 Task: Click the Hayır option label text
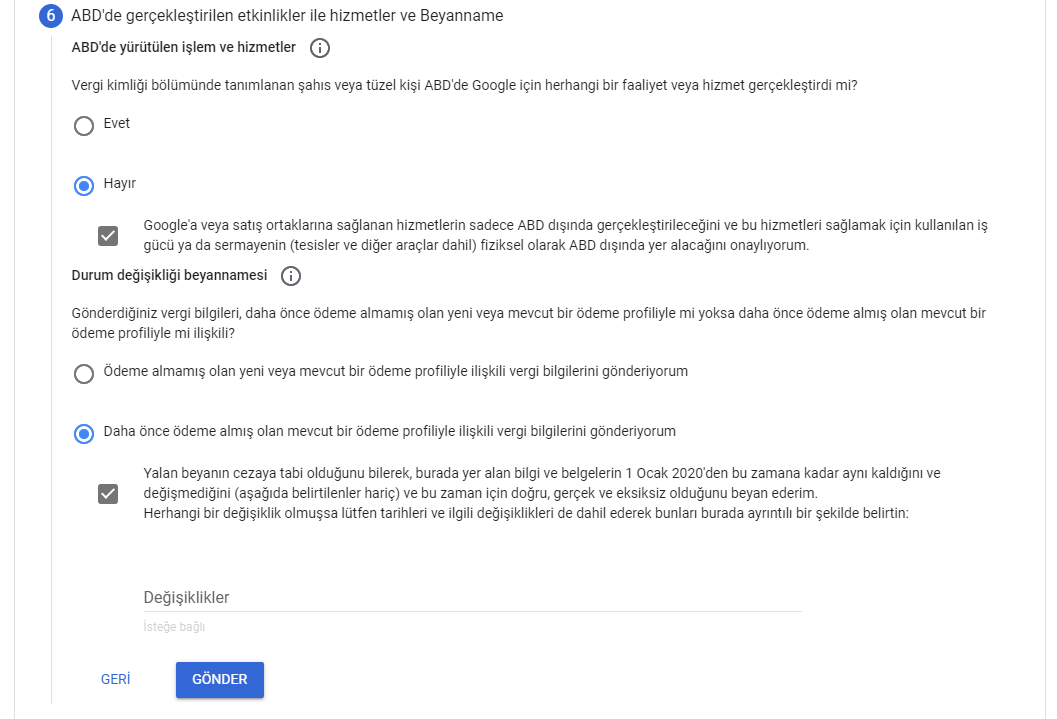[120, 183]
